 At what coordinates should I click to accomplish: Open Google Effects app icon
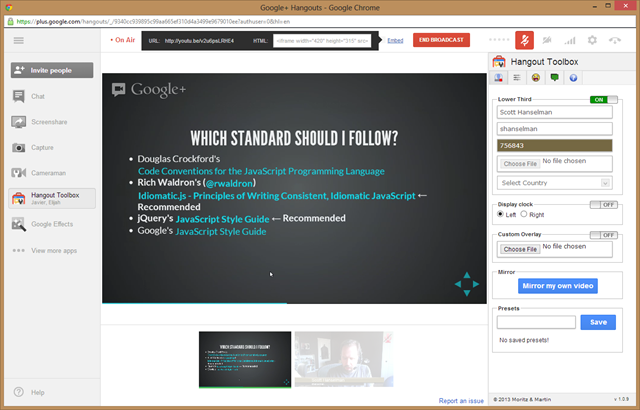tap(18, 224)
